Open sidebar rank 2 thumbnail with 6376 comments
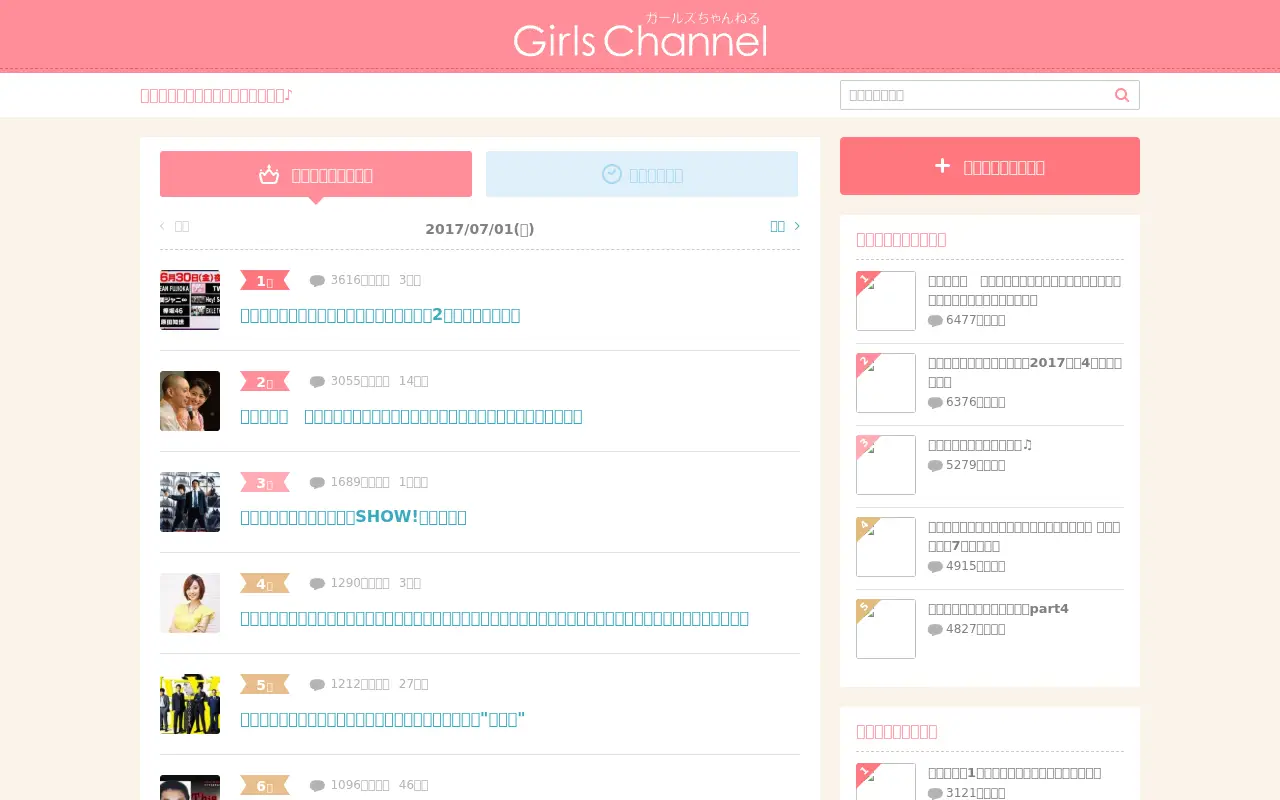The height and width of the screenshot is (800, 1280). 886,383
